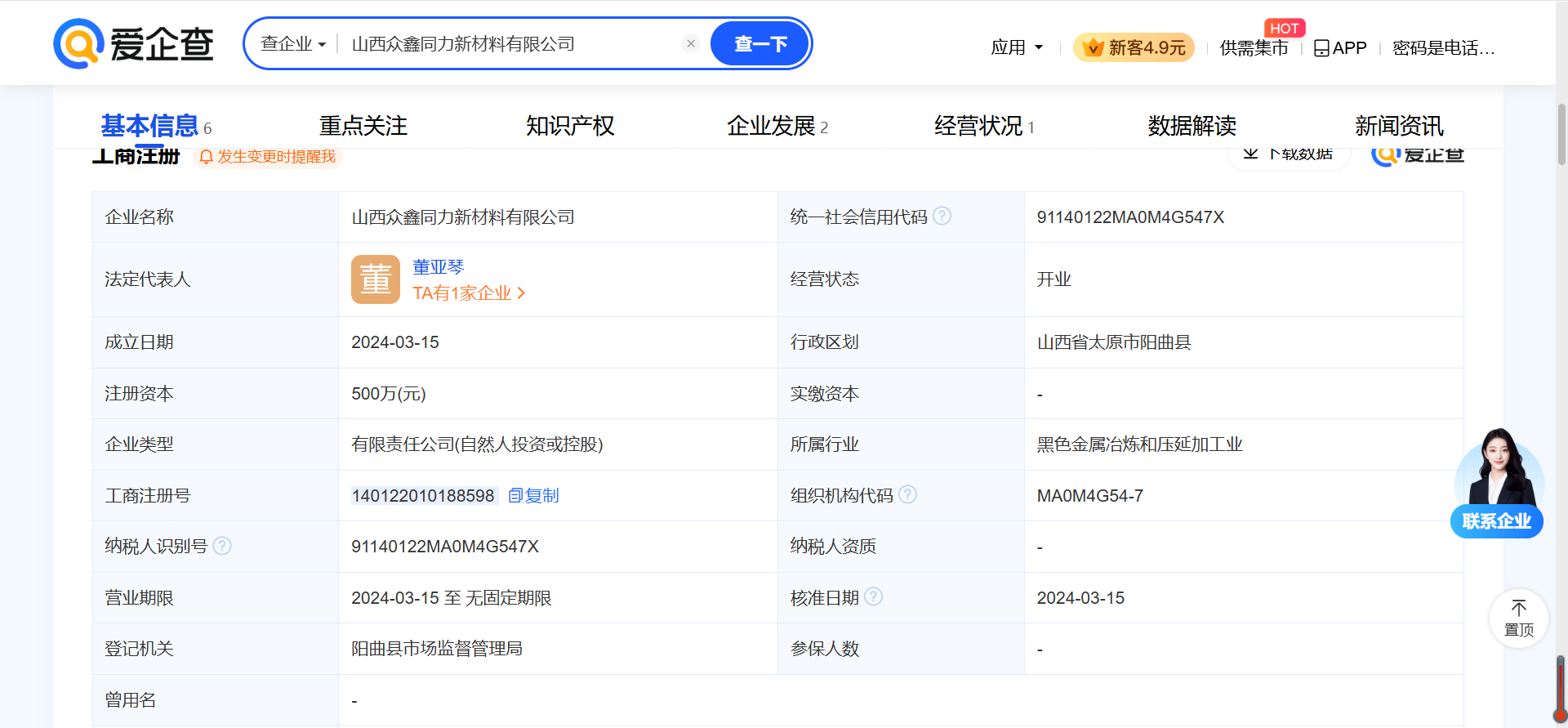Image resolution: width=1568 pixels, height=728 pixels.
Task: Select credit code 91140122MA0M4G547X in top row
Action: [x=1130, y=217]
